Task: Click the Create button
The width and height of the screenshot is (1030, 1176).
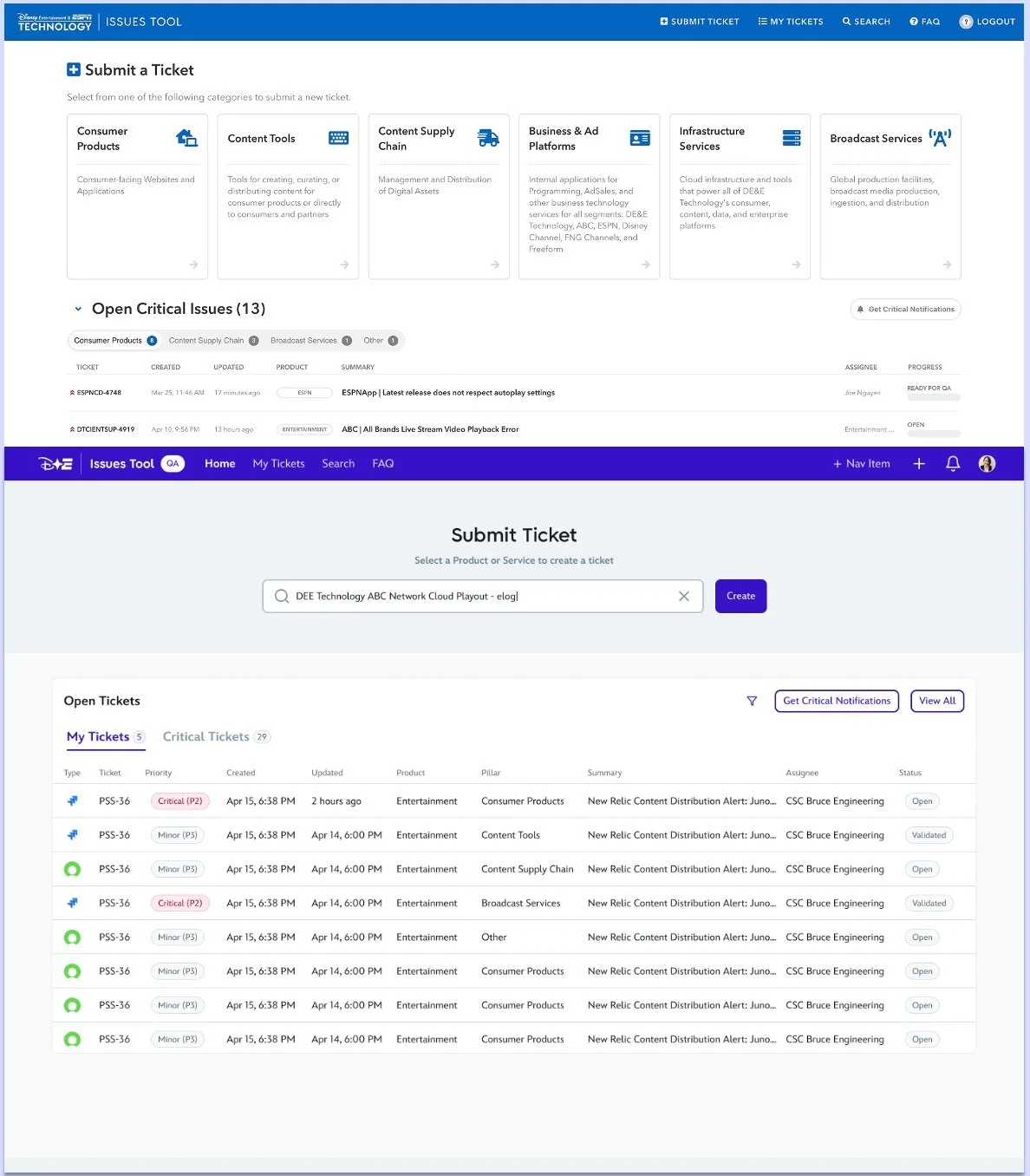Action: coord(741,596)
